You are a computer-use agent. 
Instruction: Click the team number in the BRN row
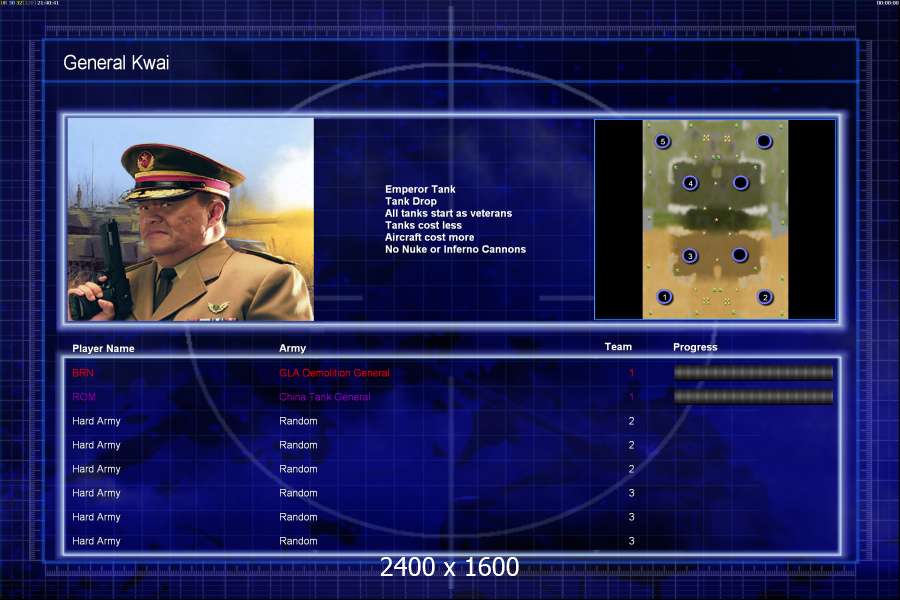(x=631, y=373)
